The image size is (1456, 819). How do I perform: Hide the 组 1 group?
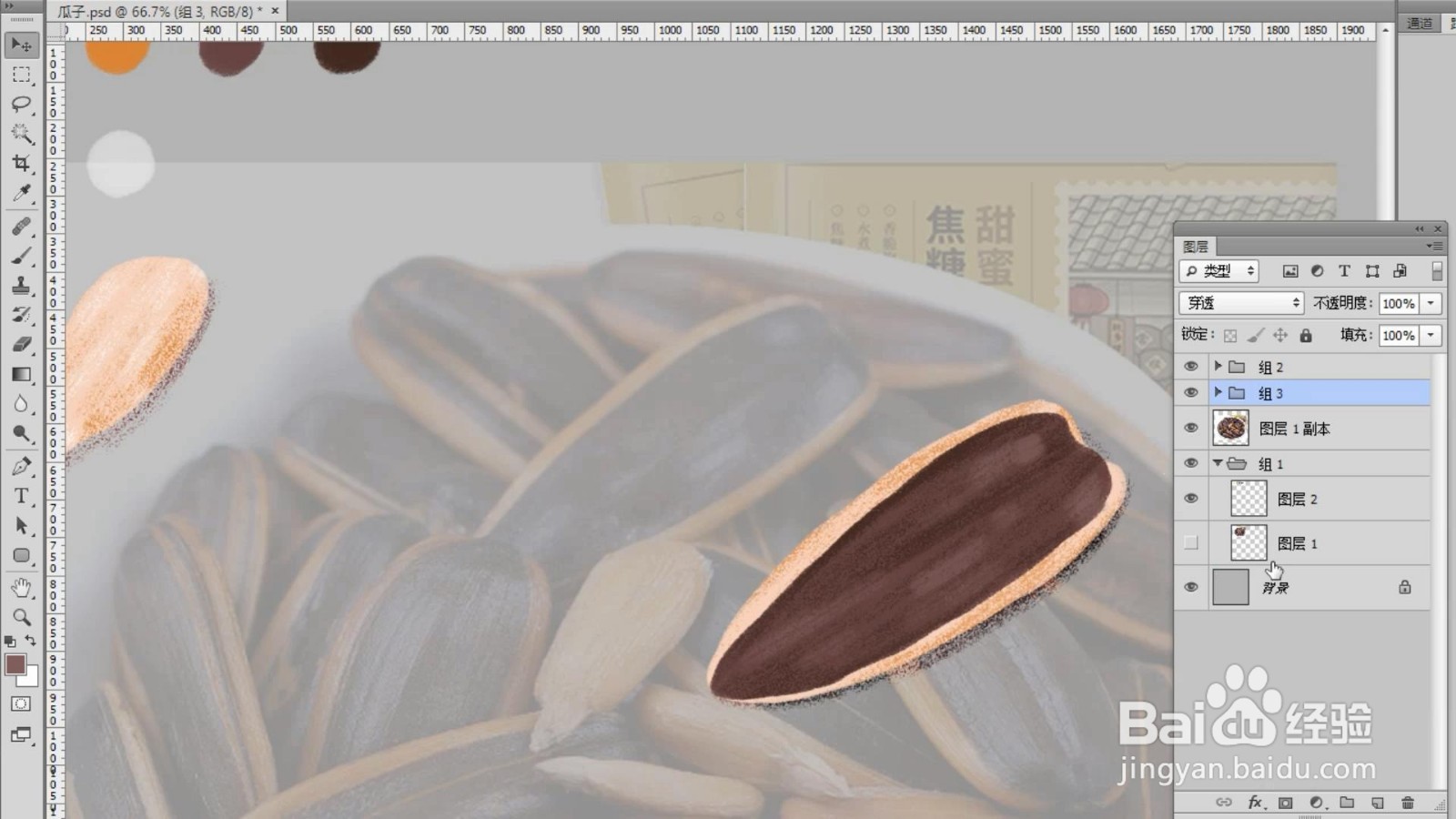[1190, 464]
